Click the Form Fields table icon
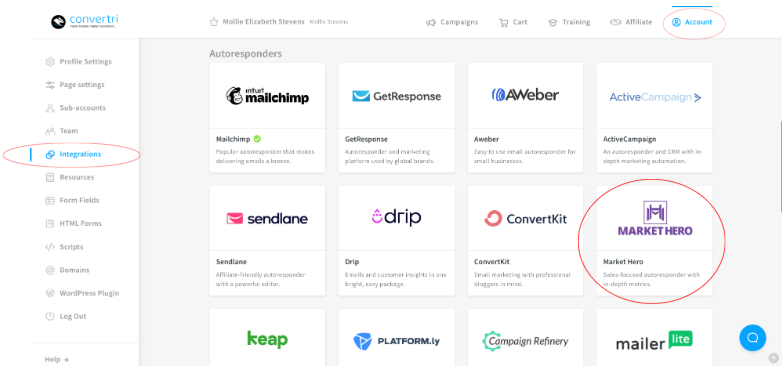 (50, 200)
